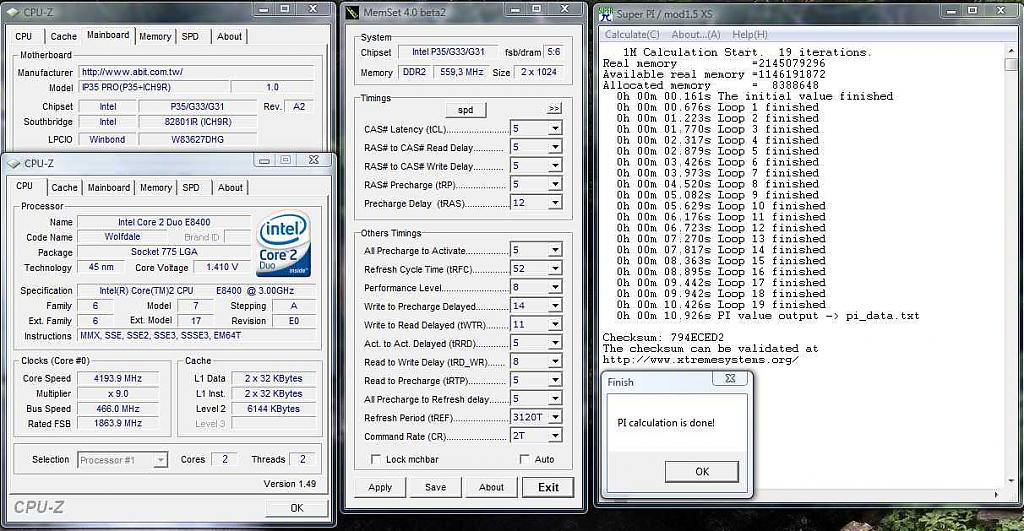Click the >> expand button in MemSet Timings
1024x531 pixels.
click(x=554, y=108)
